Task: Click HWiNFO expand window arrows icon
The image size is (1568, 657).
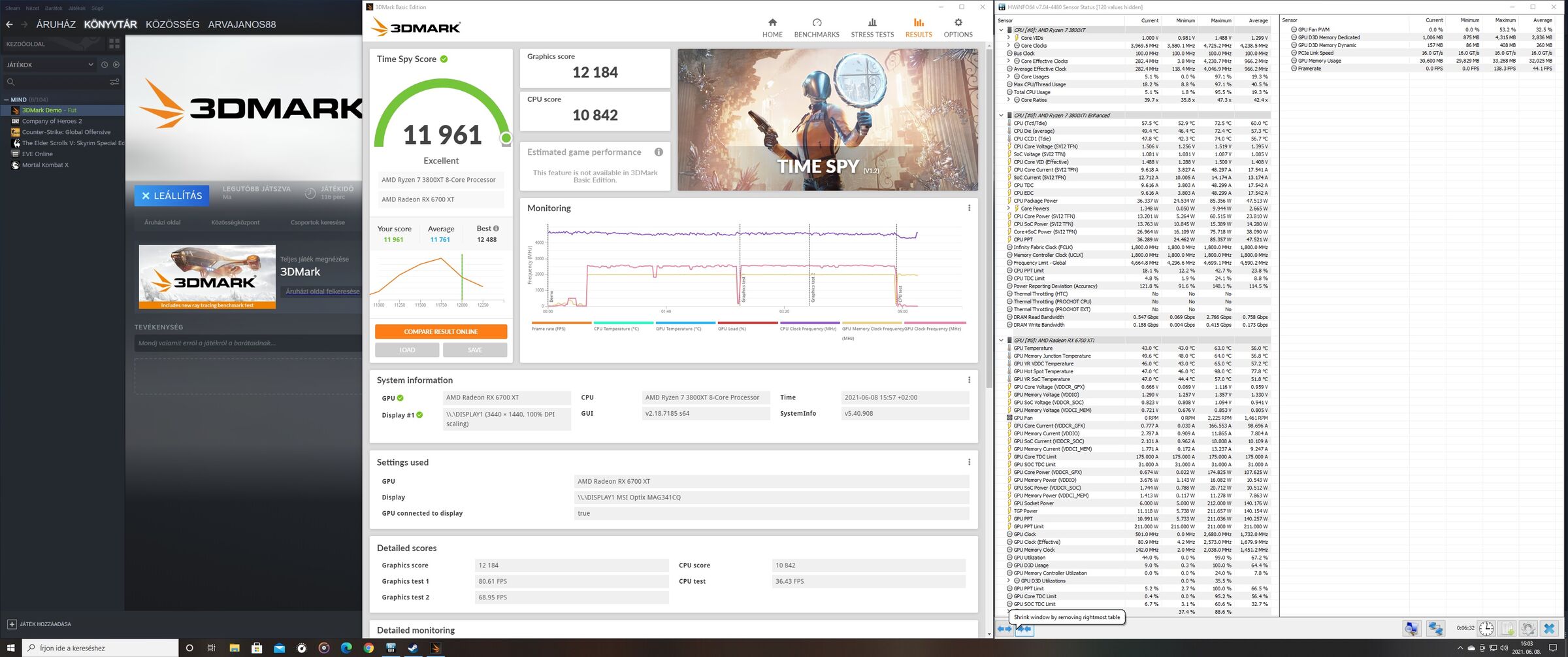Action: point(1005,629)
